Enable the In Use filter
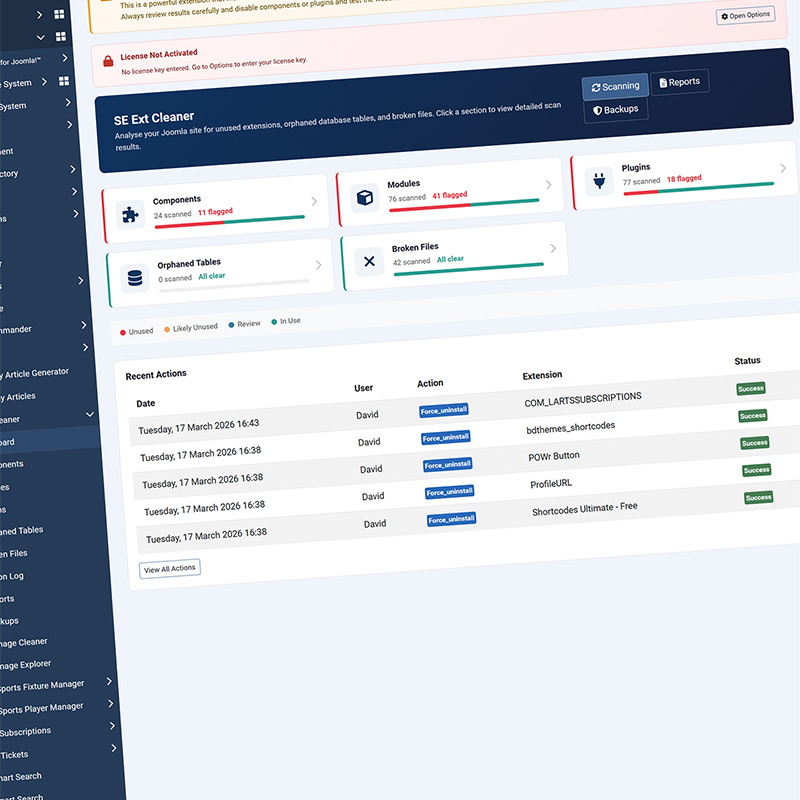 click(x=290, y=320)
